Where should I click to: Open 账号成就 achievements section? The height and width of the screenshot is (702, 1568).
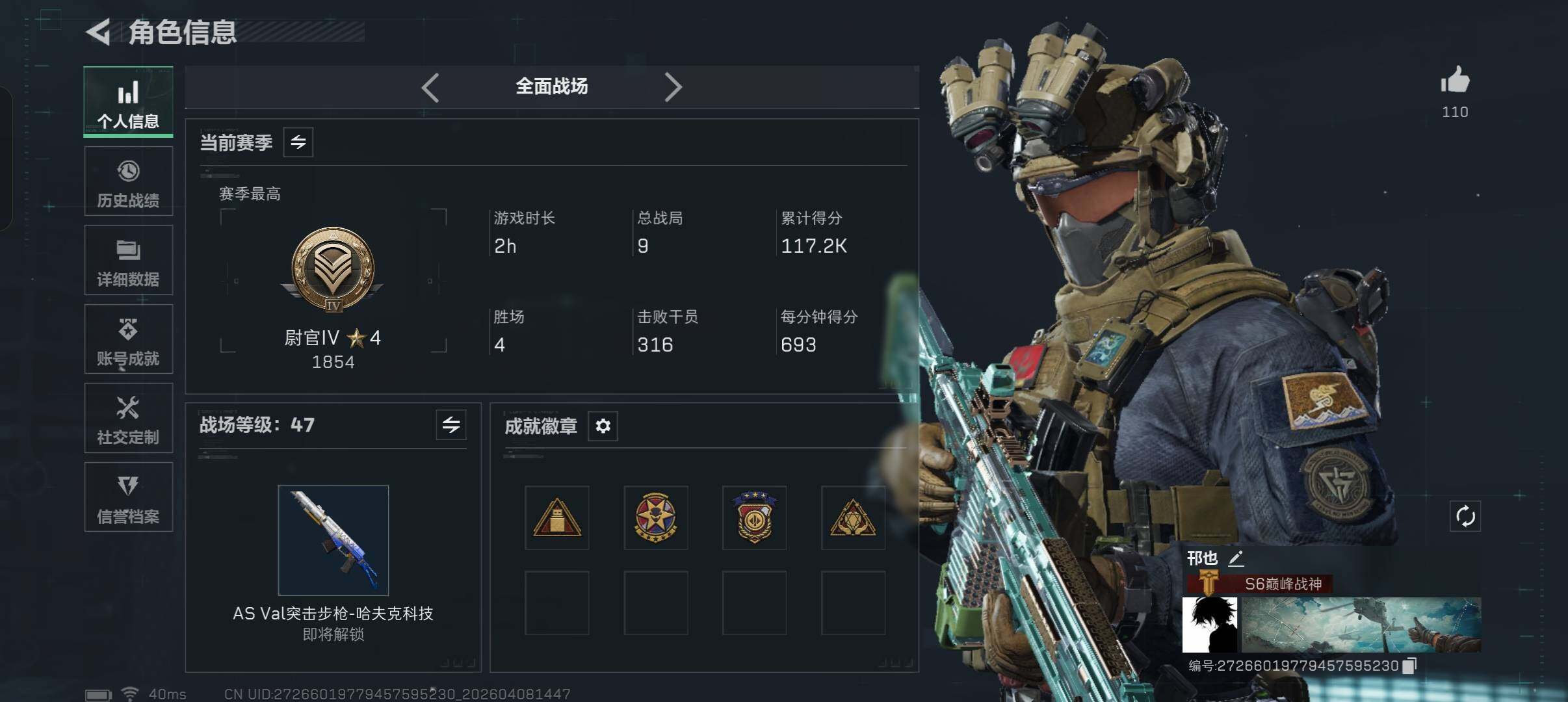pyautogui.click(x=128, y=339)
